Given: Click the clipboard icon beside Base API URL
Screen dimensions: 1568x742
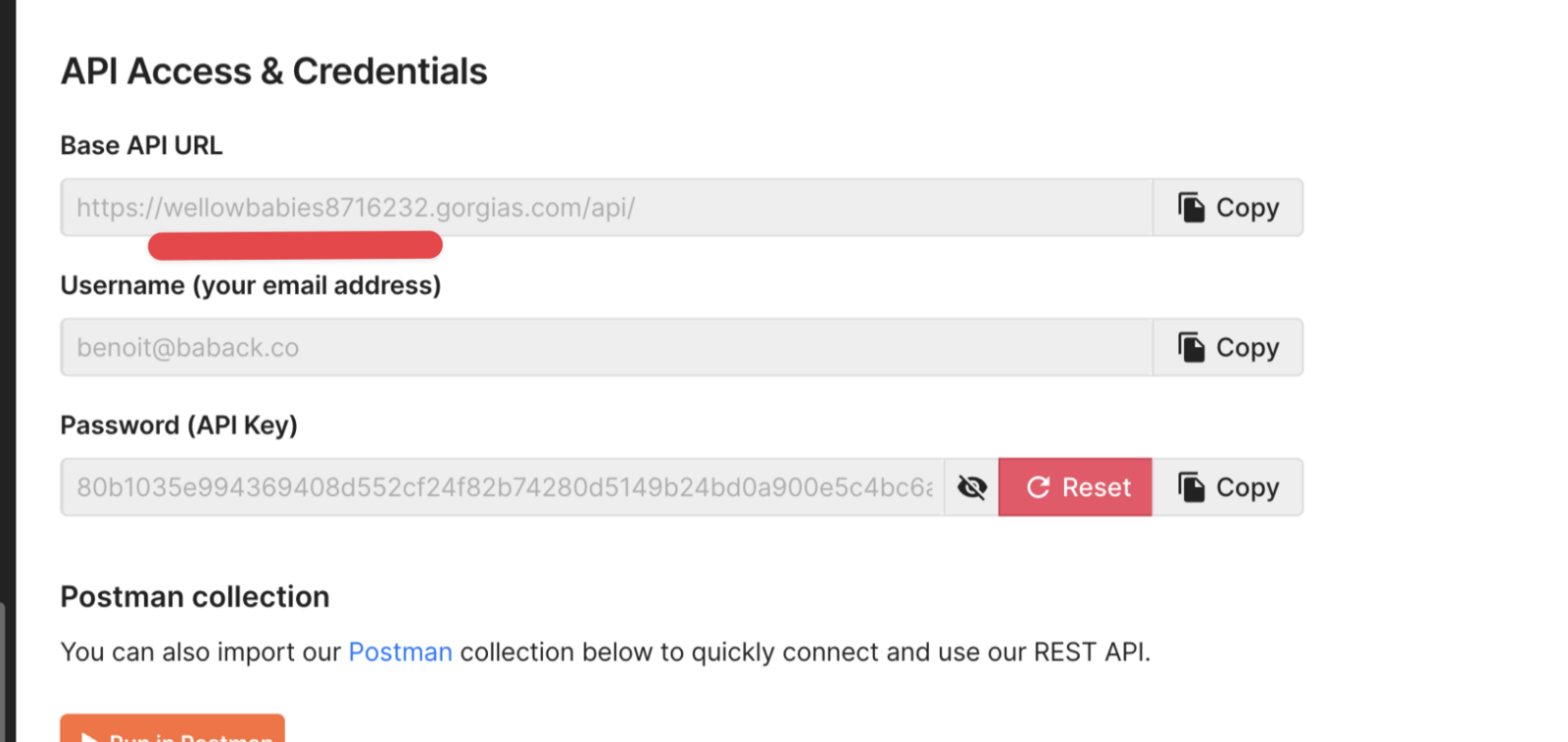Looking at the screenshot, I should pos(1191,207).
